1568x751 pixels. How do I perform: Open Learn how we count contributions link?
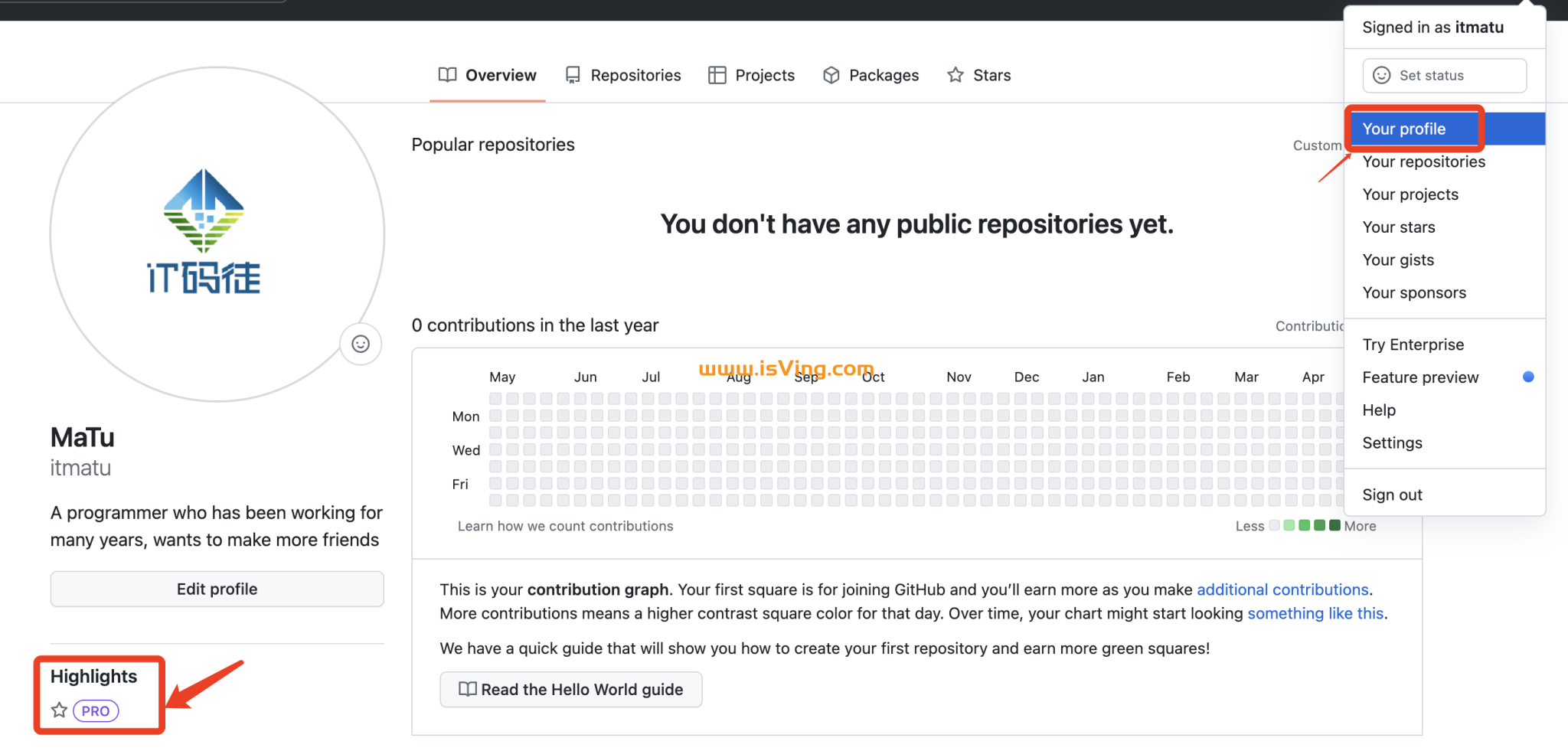click(566, 526)
